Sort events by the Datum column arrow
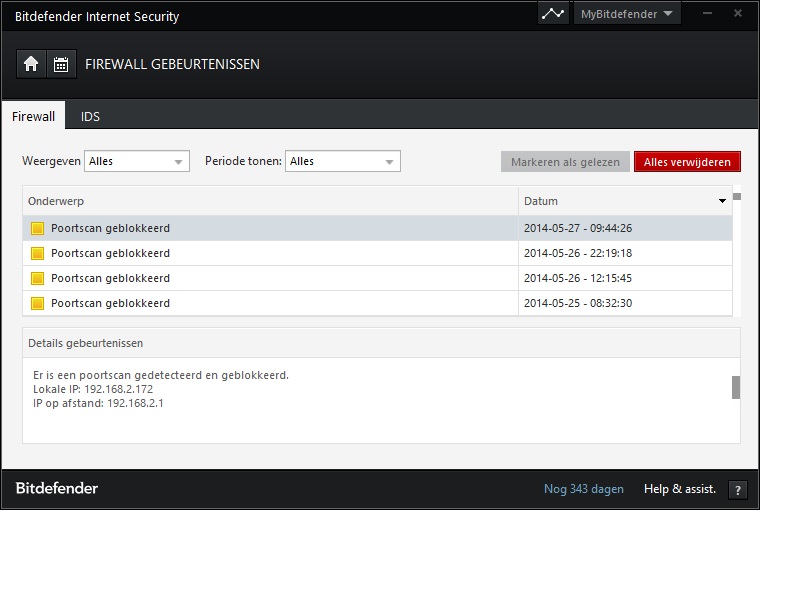The height and width of the screenshot is (600, 800). pos(722,201)
